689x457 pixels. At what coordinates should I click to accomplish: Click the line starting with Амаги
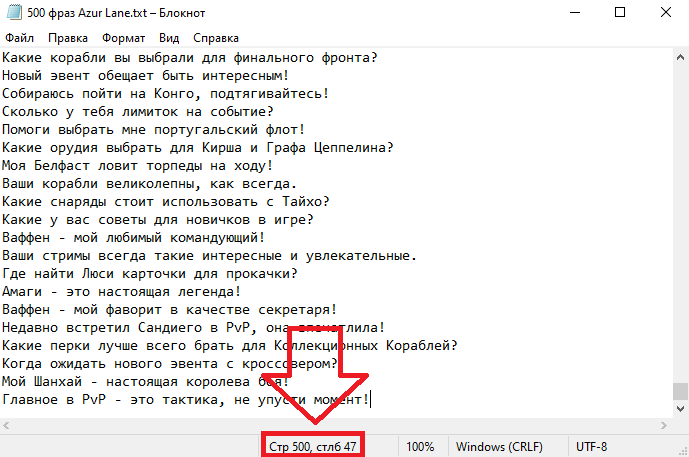click(120, 291)
